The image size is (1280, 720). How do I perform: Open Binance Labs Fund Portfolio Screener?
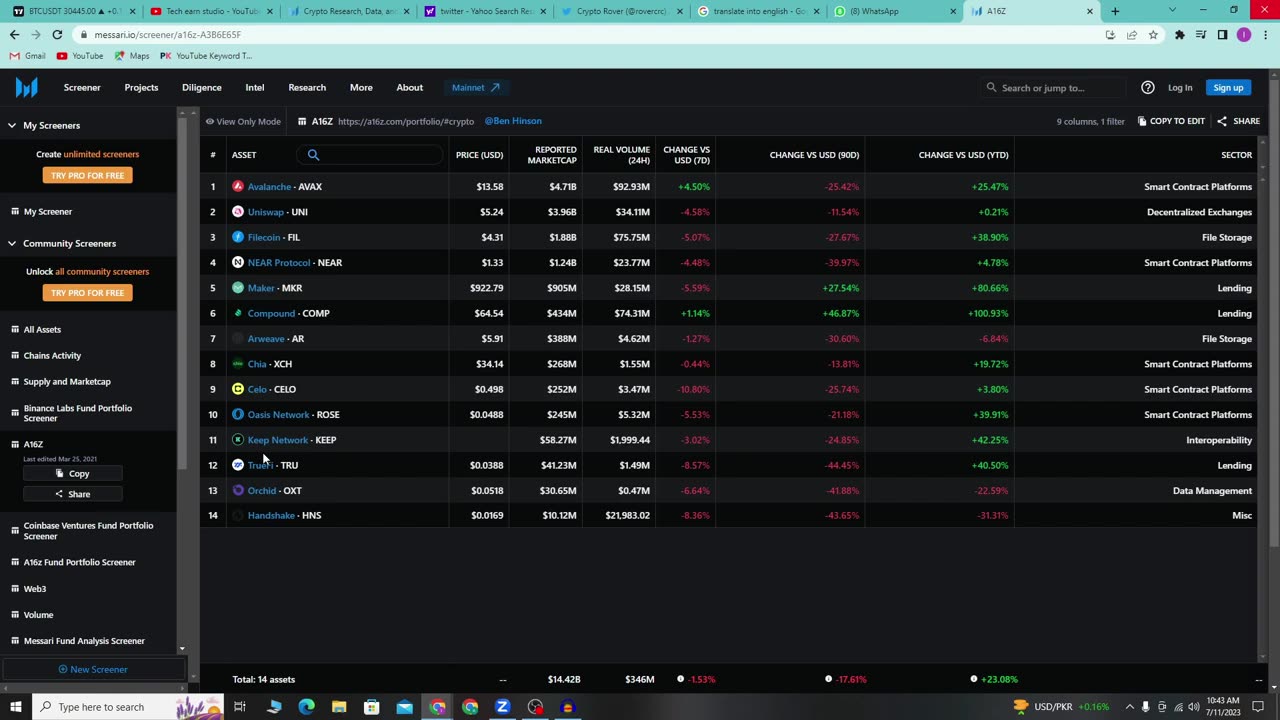(77, 413)
